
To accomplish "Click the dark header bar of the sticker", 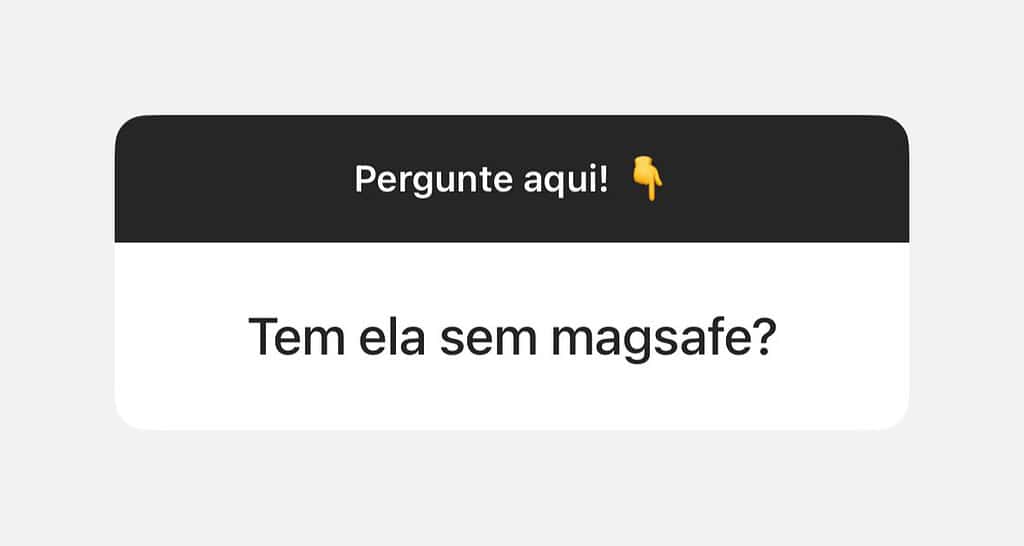I will [x=512, y=179].
